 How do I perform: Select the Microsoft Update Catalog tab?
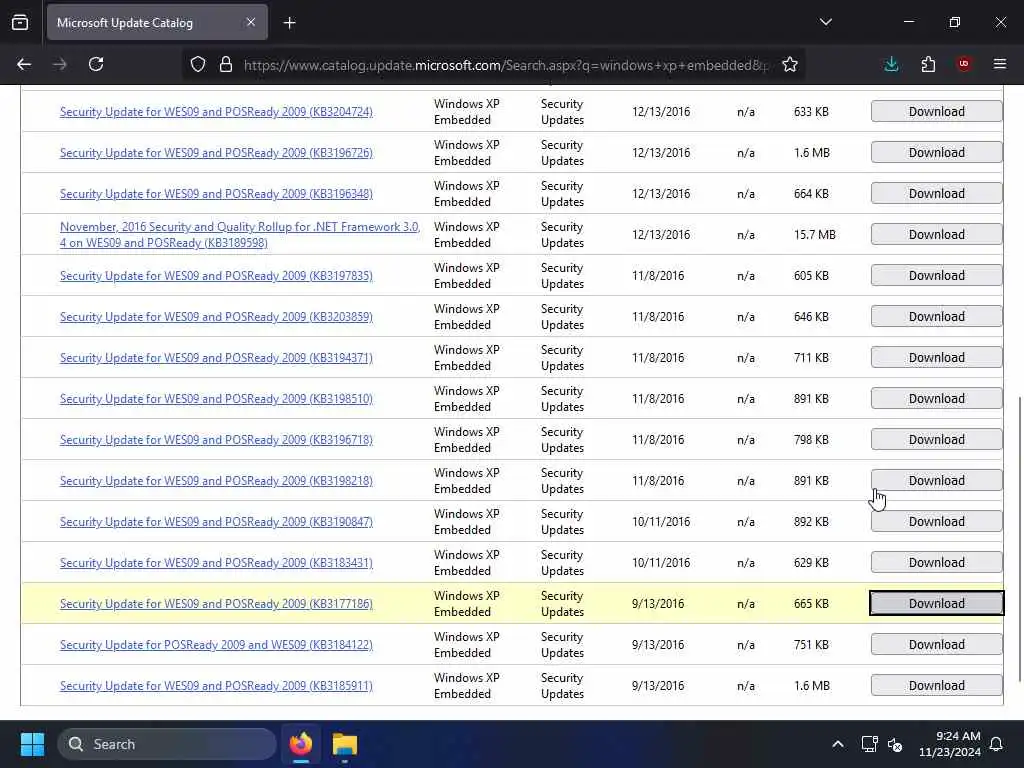(157, 22)
